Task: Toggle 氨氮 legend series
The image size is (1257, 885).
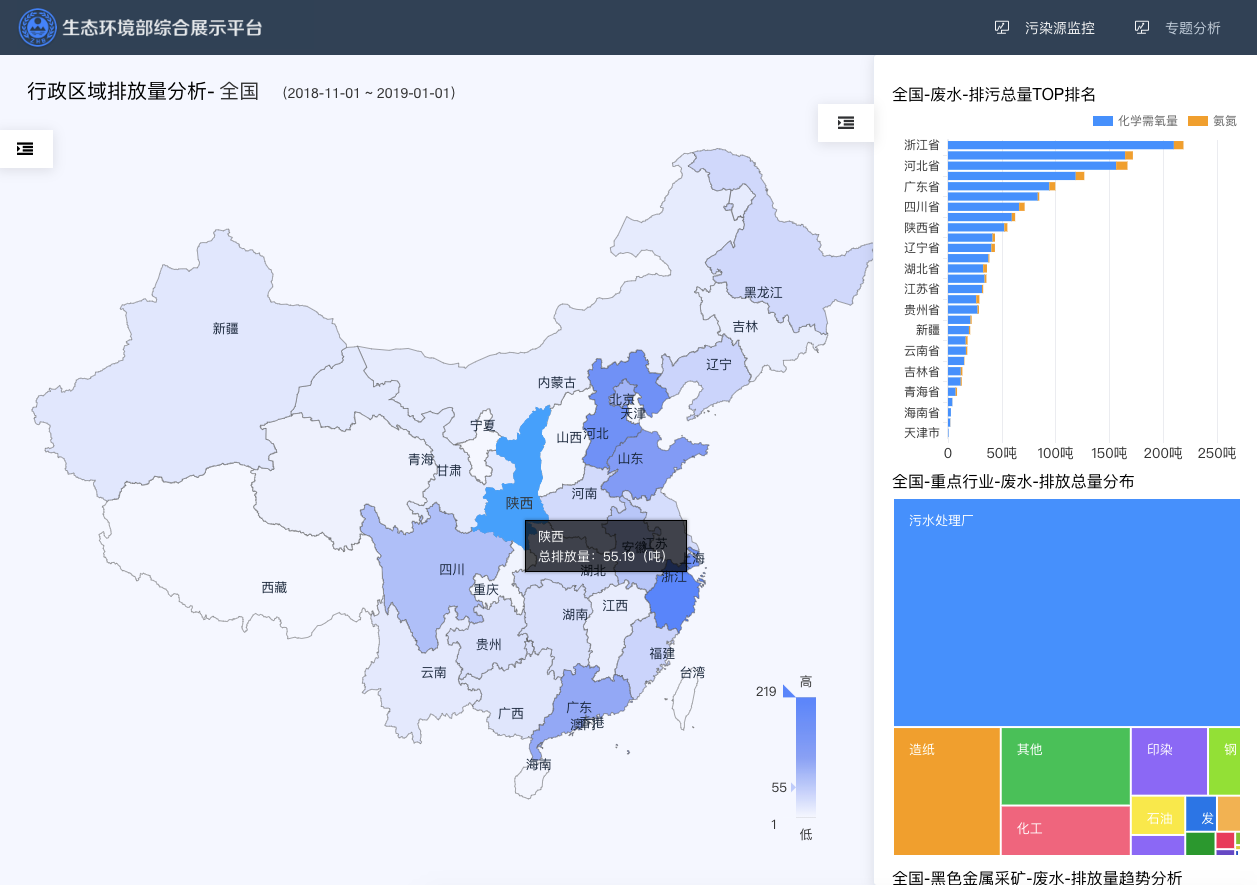Action: click(x=1213, y=121)
